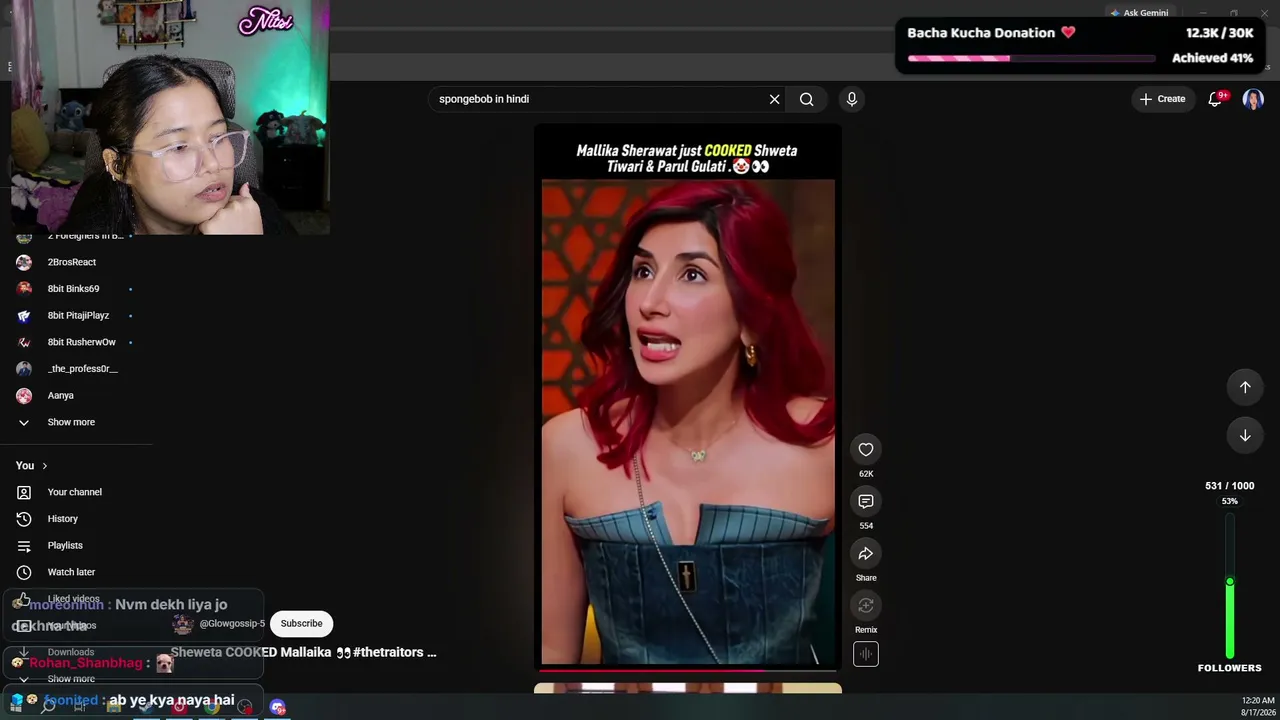Remix this Short

(x=866, y=606)
